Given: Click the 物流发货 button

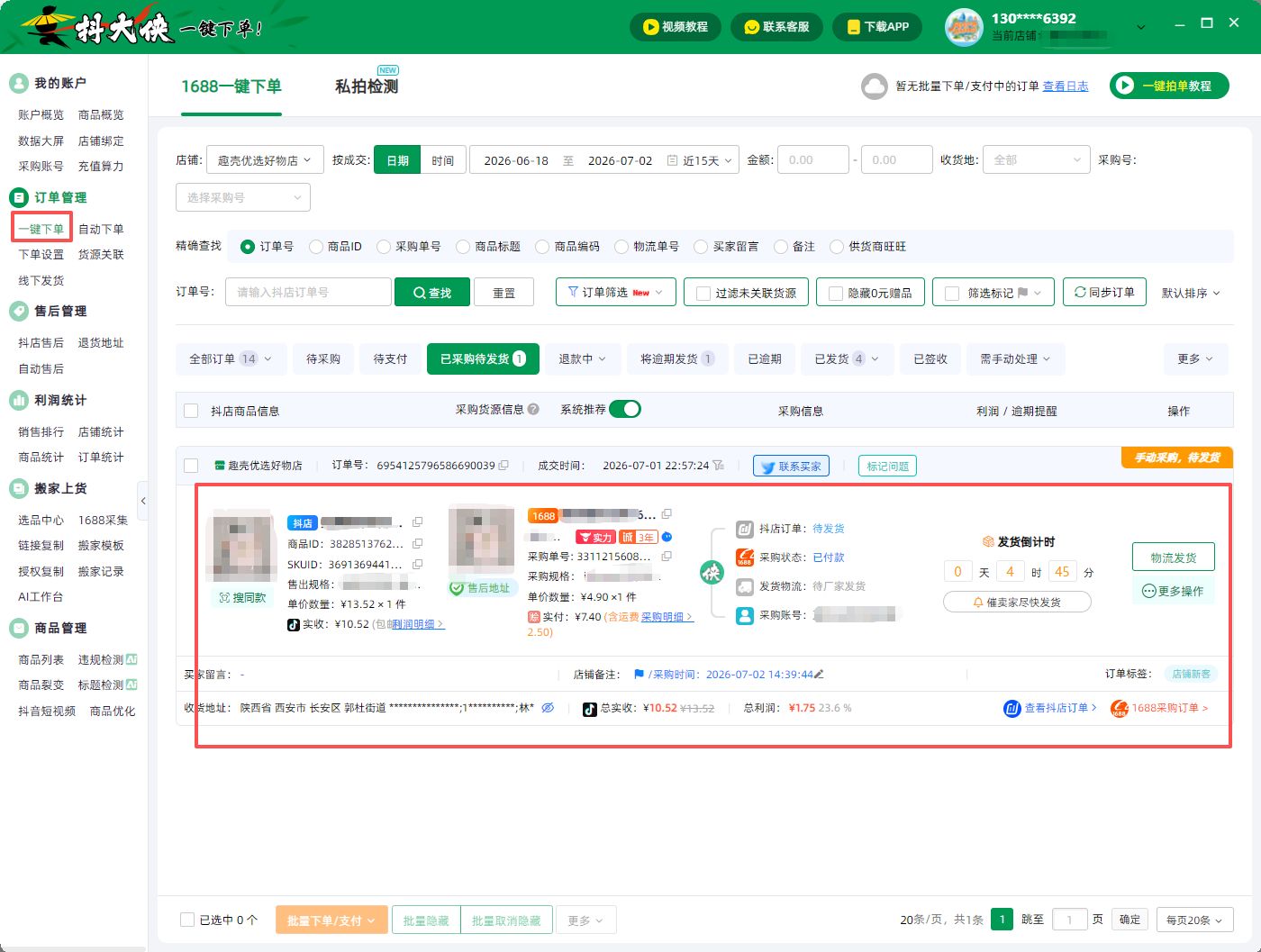Looking at the screenshot, I should point(1173,558).
